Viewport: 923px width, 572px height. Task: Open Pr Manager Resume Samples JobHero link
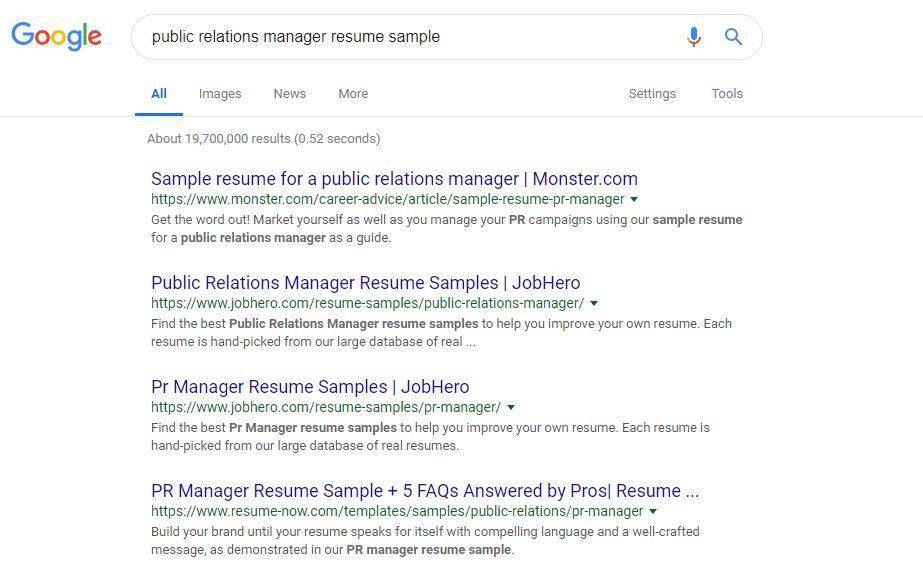310,387
